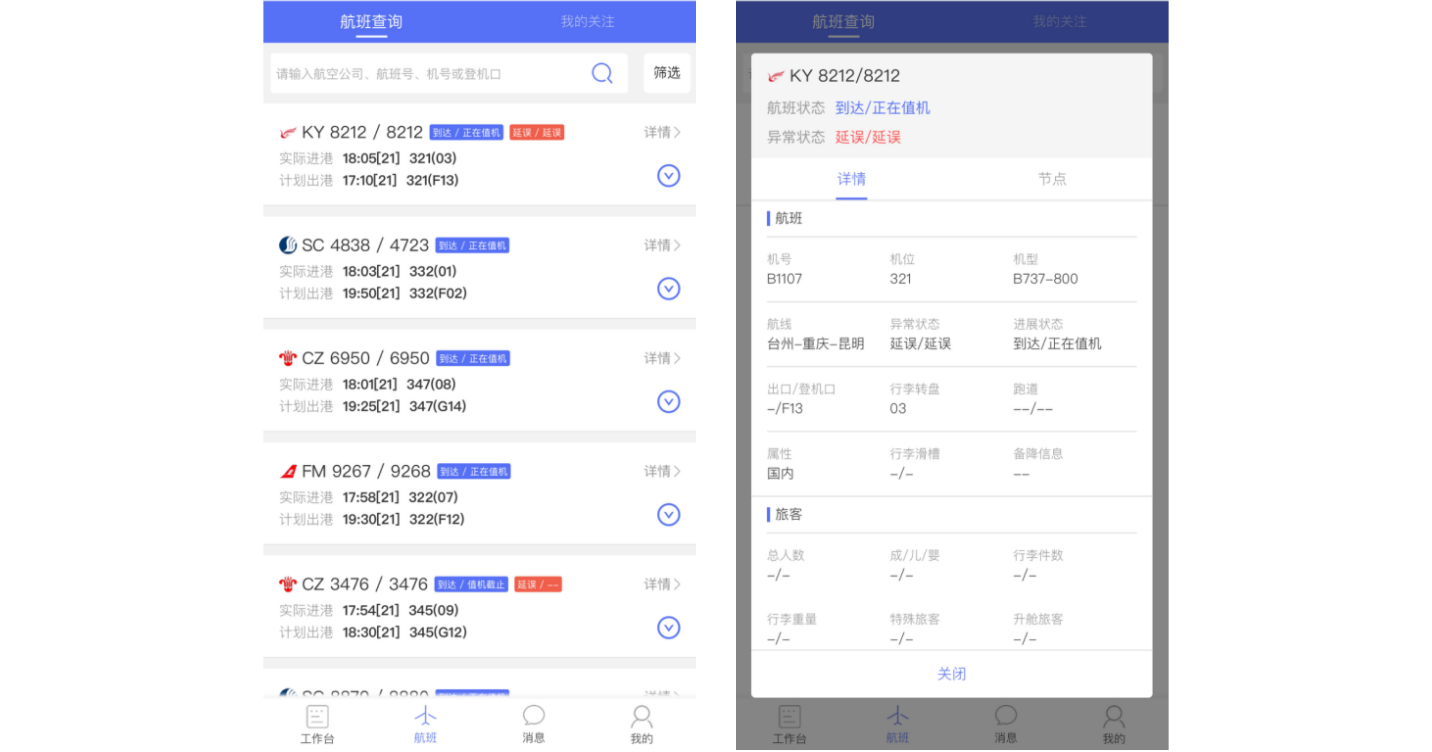The height and width of the screenshot is (752, 1432).
Task: Click the flight search input field
Action: coord(430,73)
